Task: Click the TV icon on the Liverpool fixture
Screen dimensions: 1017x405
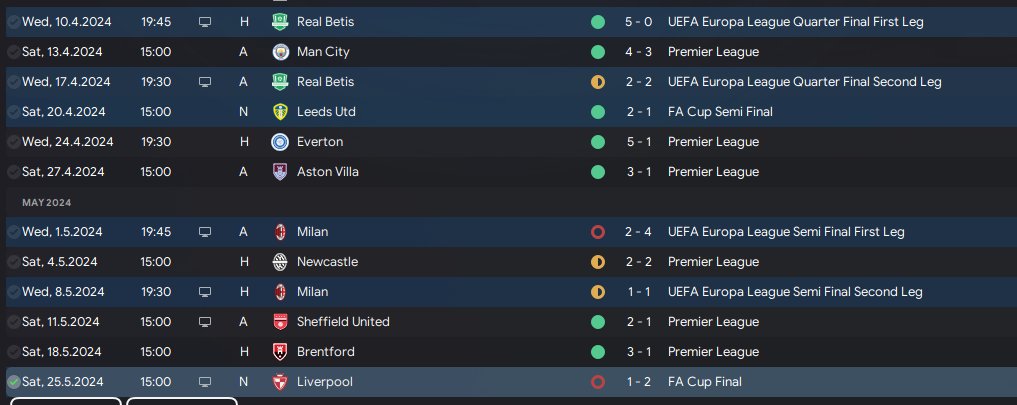Action: (x=205, y=382)
